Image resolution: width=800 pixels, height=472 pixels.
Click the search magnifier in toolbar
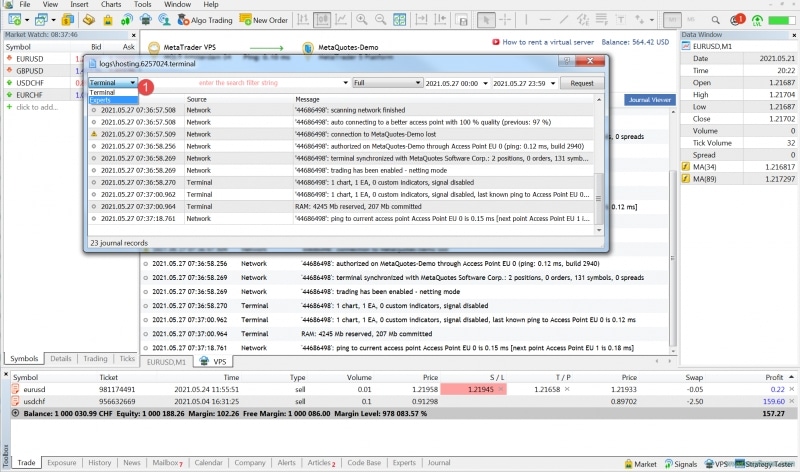pyautogui.click(x=715, y=20)
